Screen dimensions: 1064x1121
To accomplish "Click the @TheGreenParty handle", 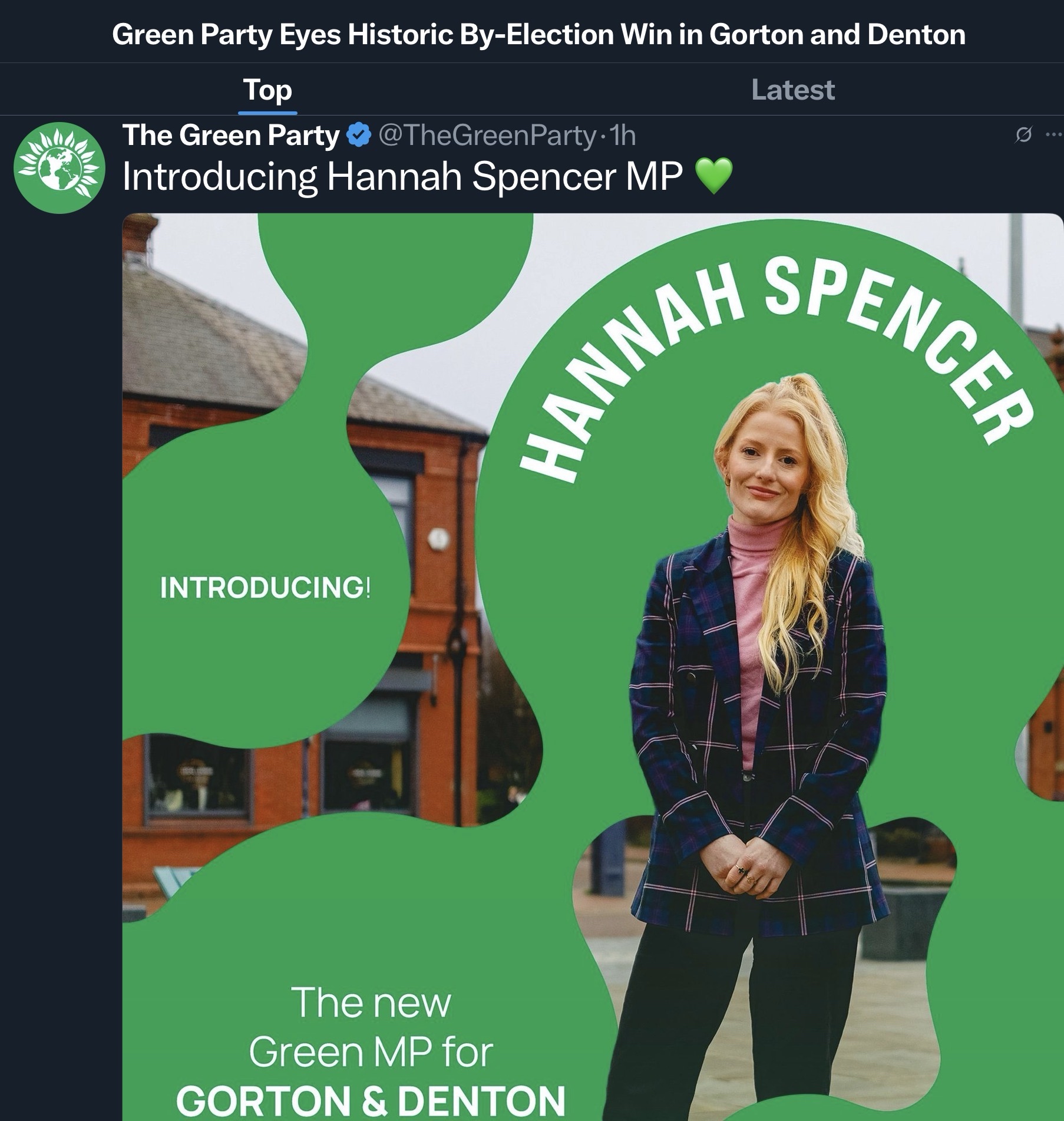I will tap(487, 136).
